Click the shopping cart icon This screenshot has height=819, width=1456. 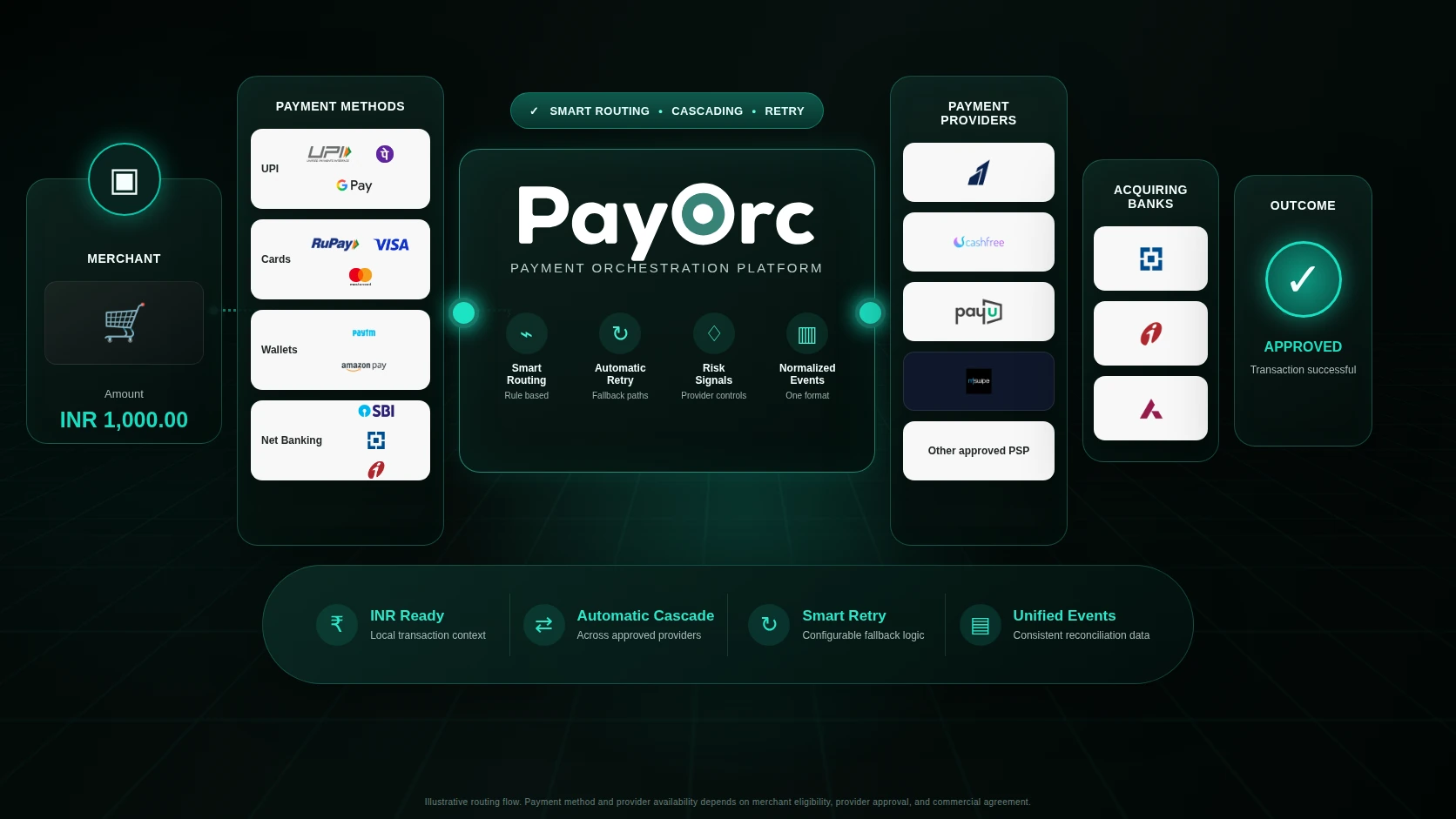[x=125, y=323]
